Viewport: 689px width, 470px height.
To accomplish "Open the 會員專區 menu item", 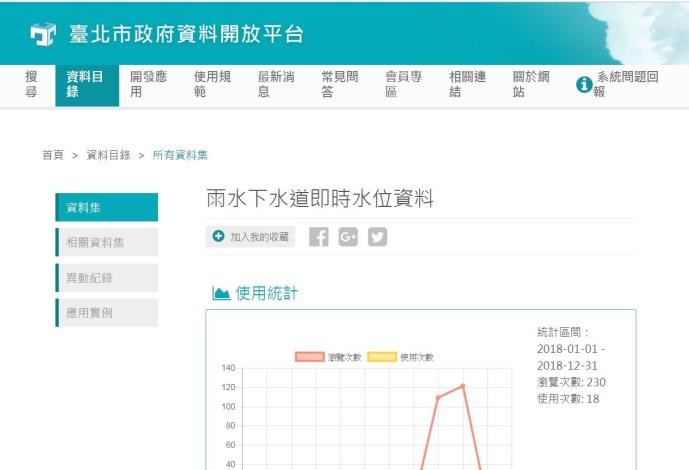I will pos(404,84).
